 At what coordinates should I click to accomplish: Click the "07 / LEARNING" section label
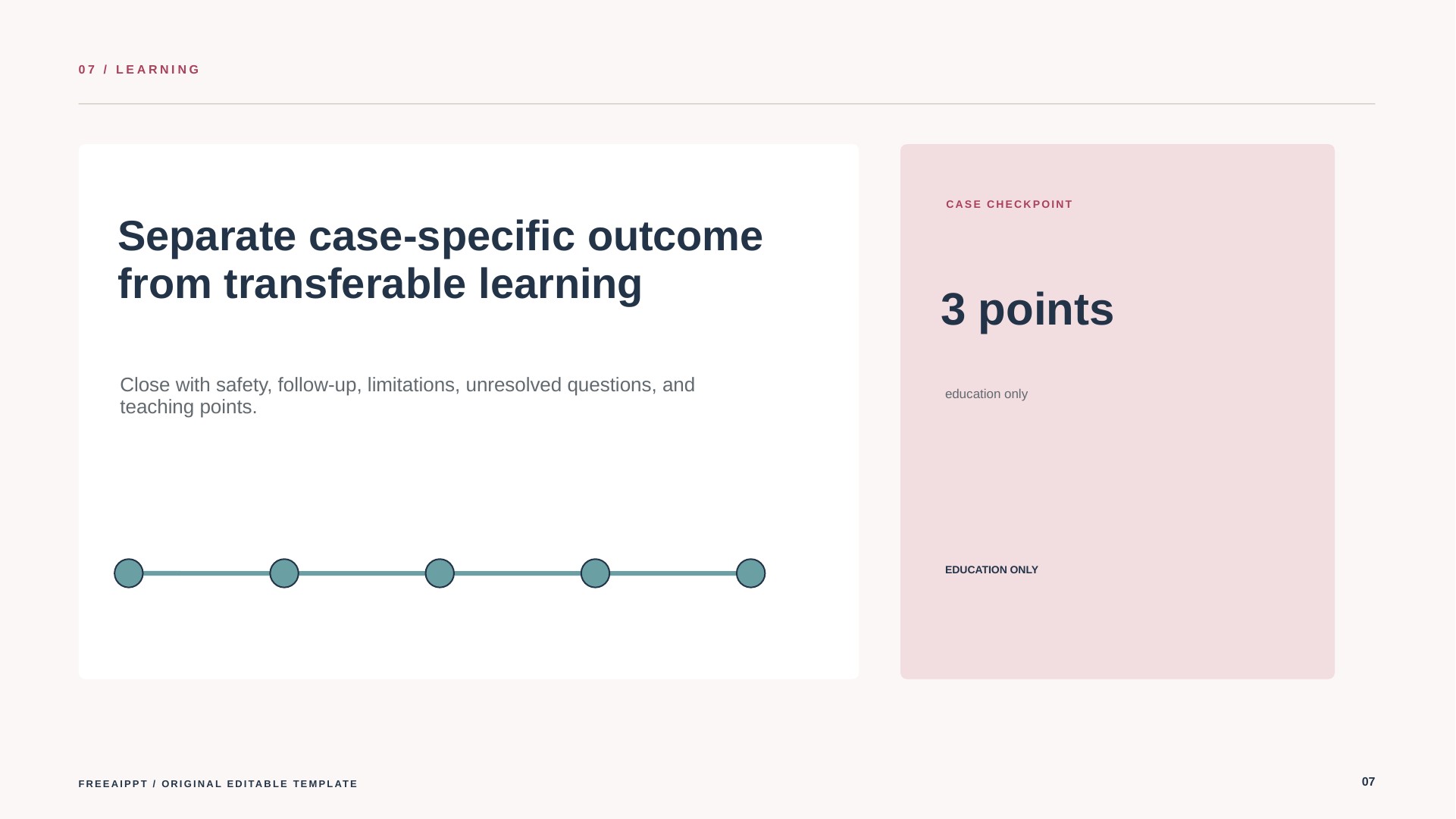click(x=139, y=70)
